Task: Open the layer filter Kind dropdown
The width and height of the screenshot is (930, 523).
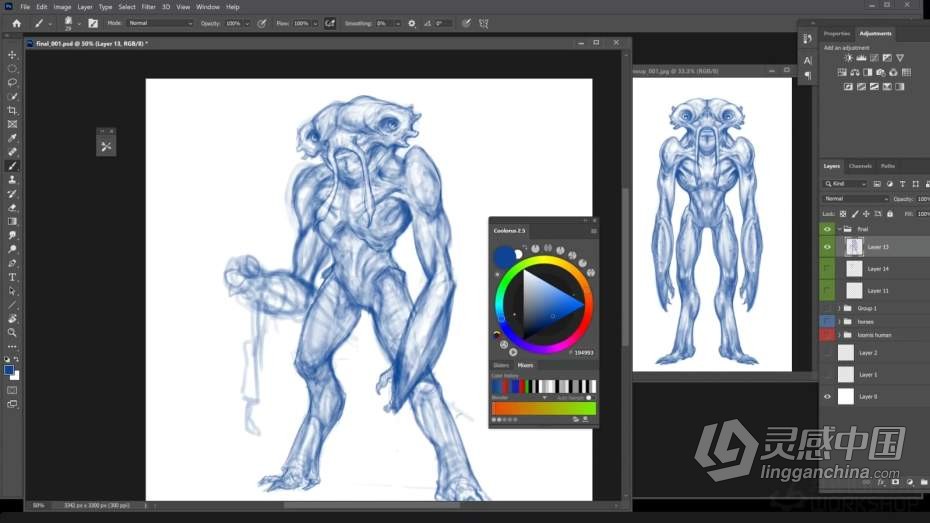Action: pyautogui.click(x=845, y=184)
